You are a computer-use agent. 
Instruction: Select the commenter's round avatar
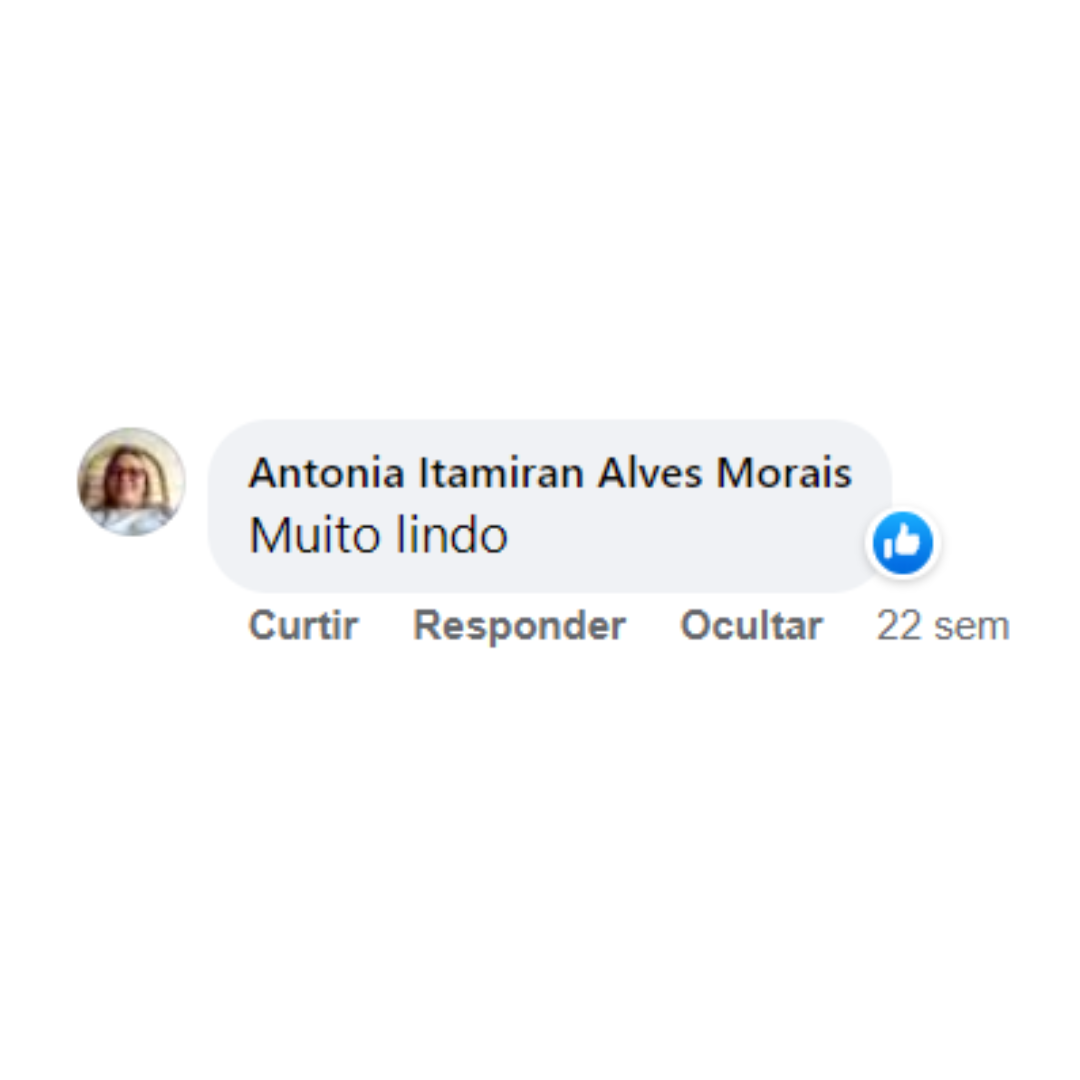point(131,481)
